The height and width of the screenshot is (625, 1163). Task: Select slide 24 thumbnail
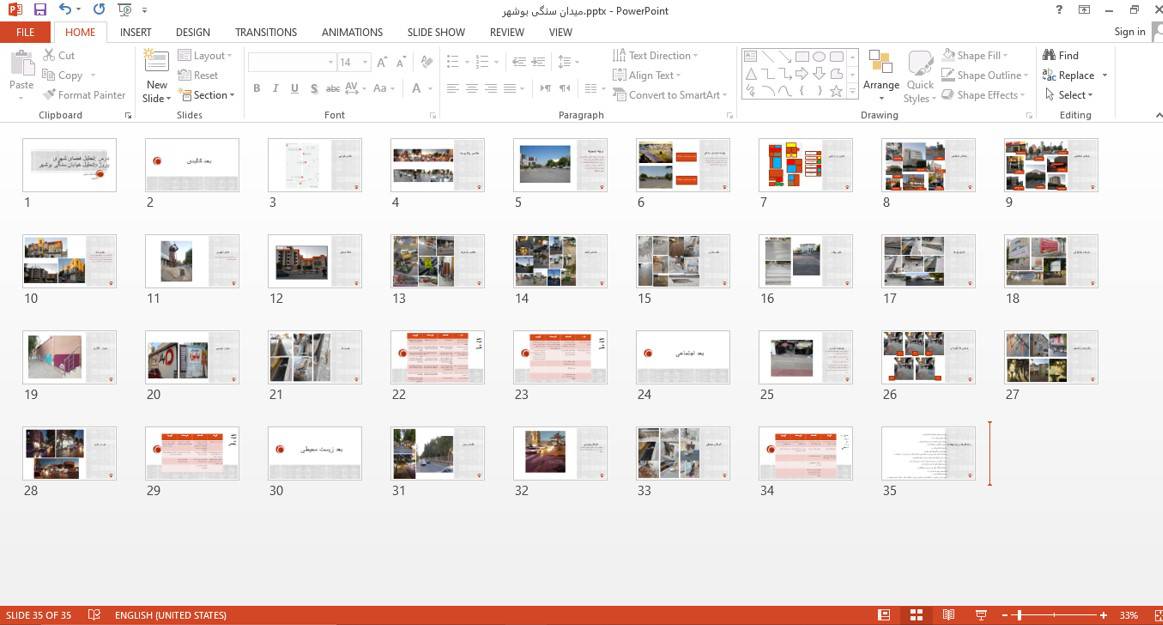(683, 356)
